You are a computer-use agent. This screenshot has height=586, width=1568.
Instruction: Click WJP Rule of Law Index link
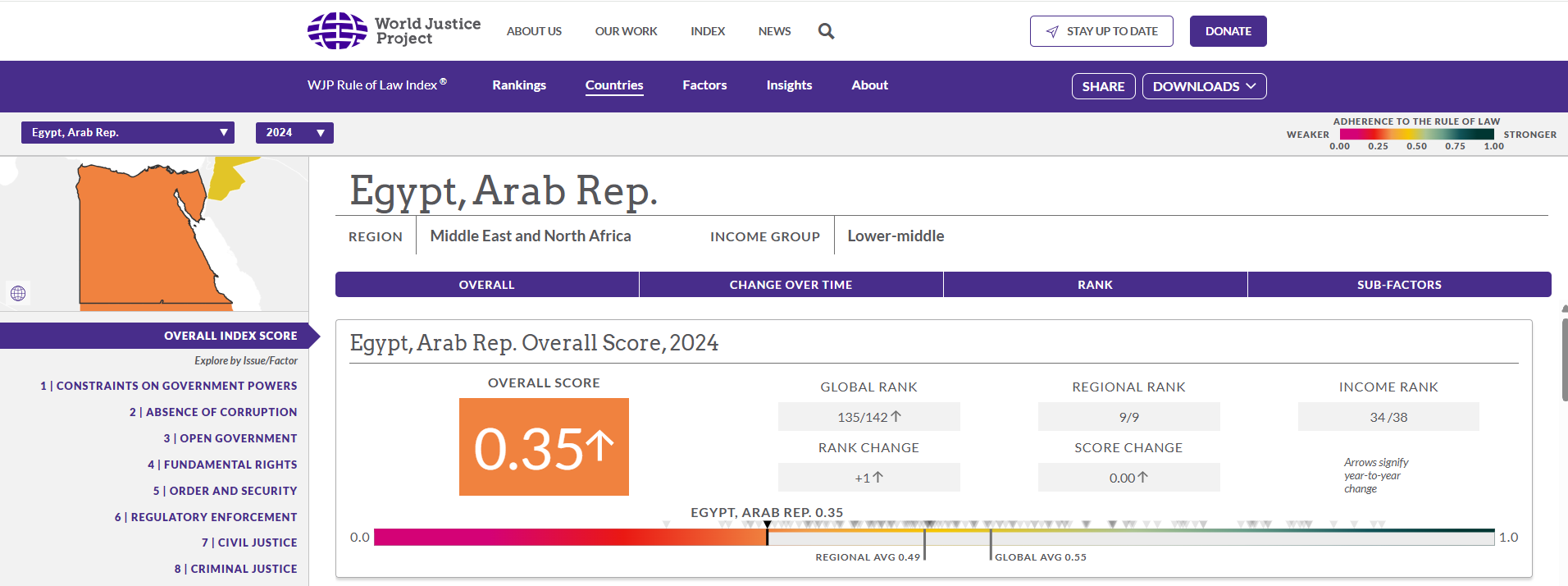click(377, 85)
